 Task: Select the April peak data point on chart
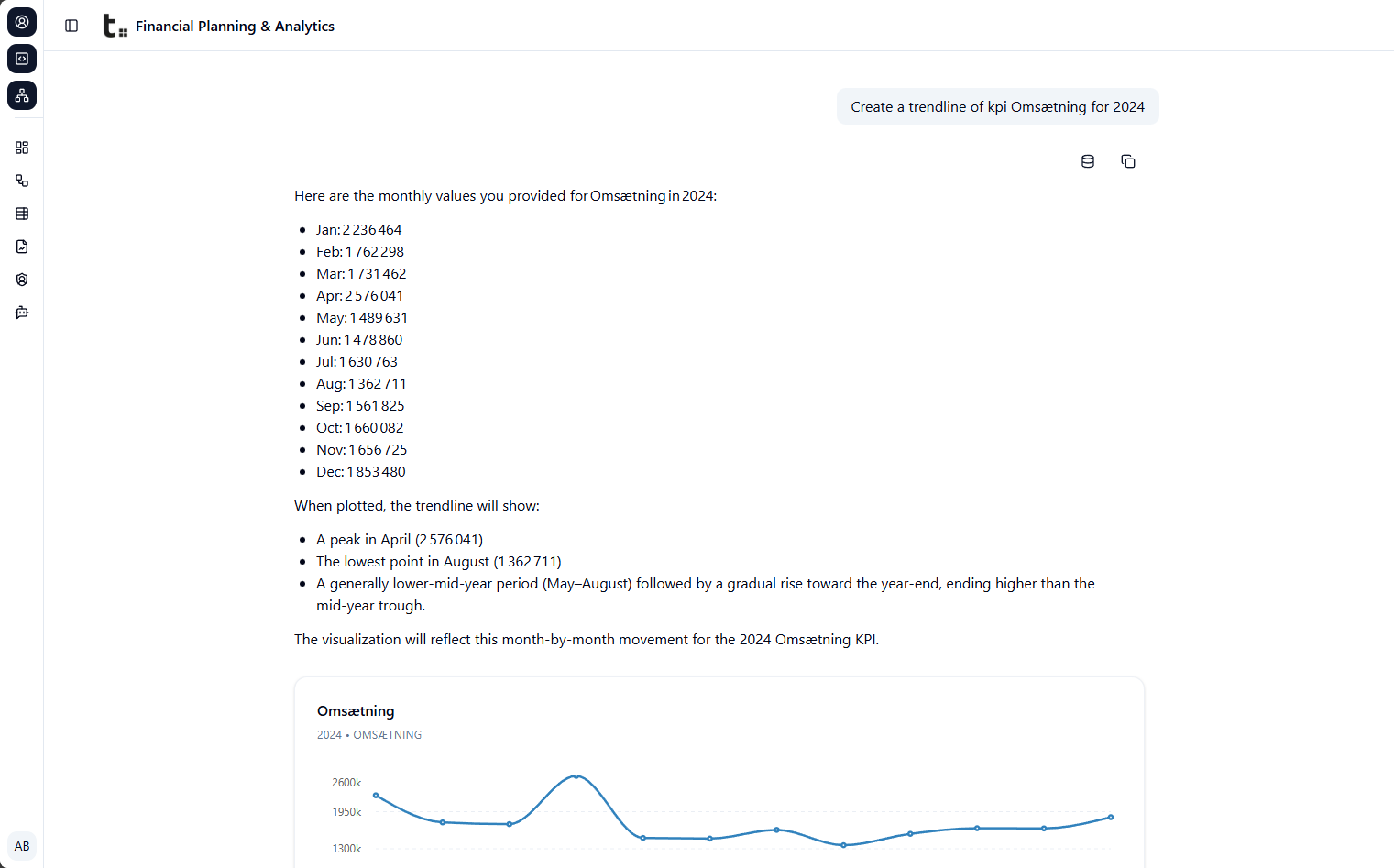coord(577,777)
